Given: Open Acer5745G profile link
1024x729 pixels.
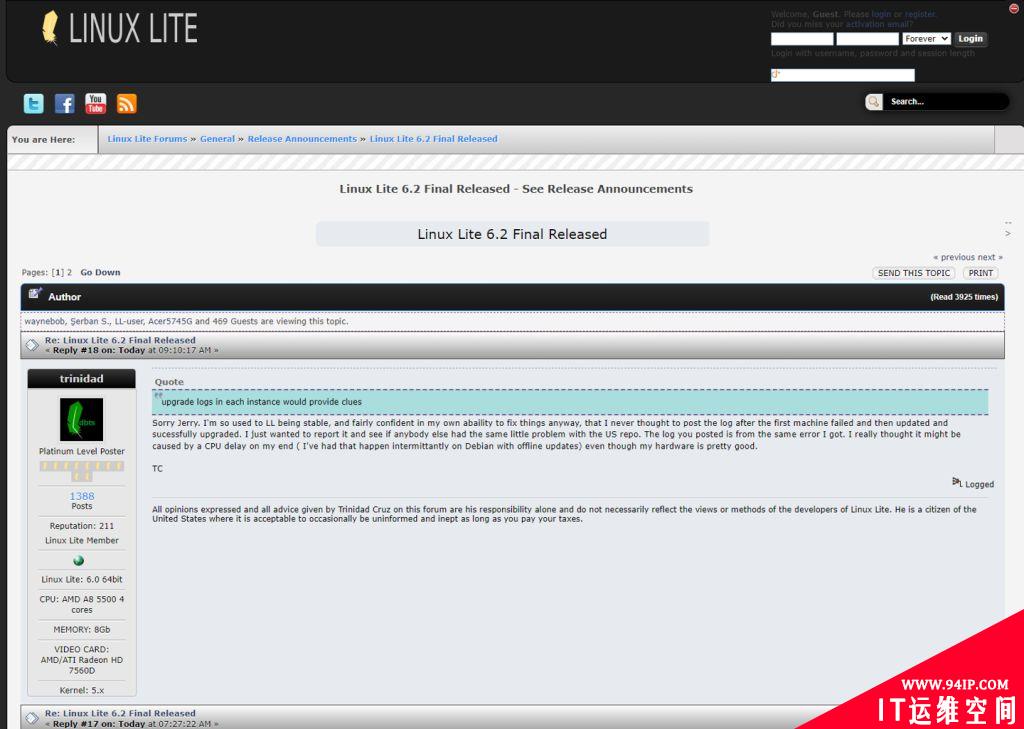Looking at the screenshot, I should click(170, 321).
